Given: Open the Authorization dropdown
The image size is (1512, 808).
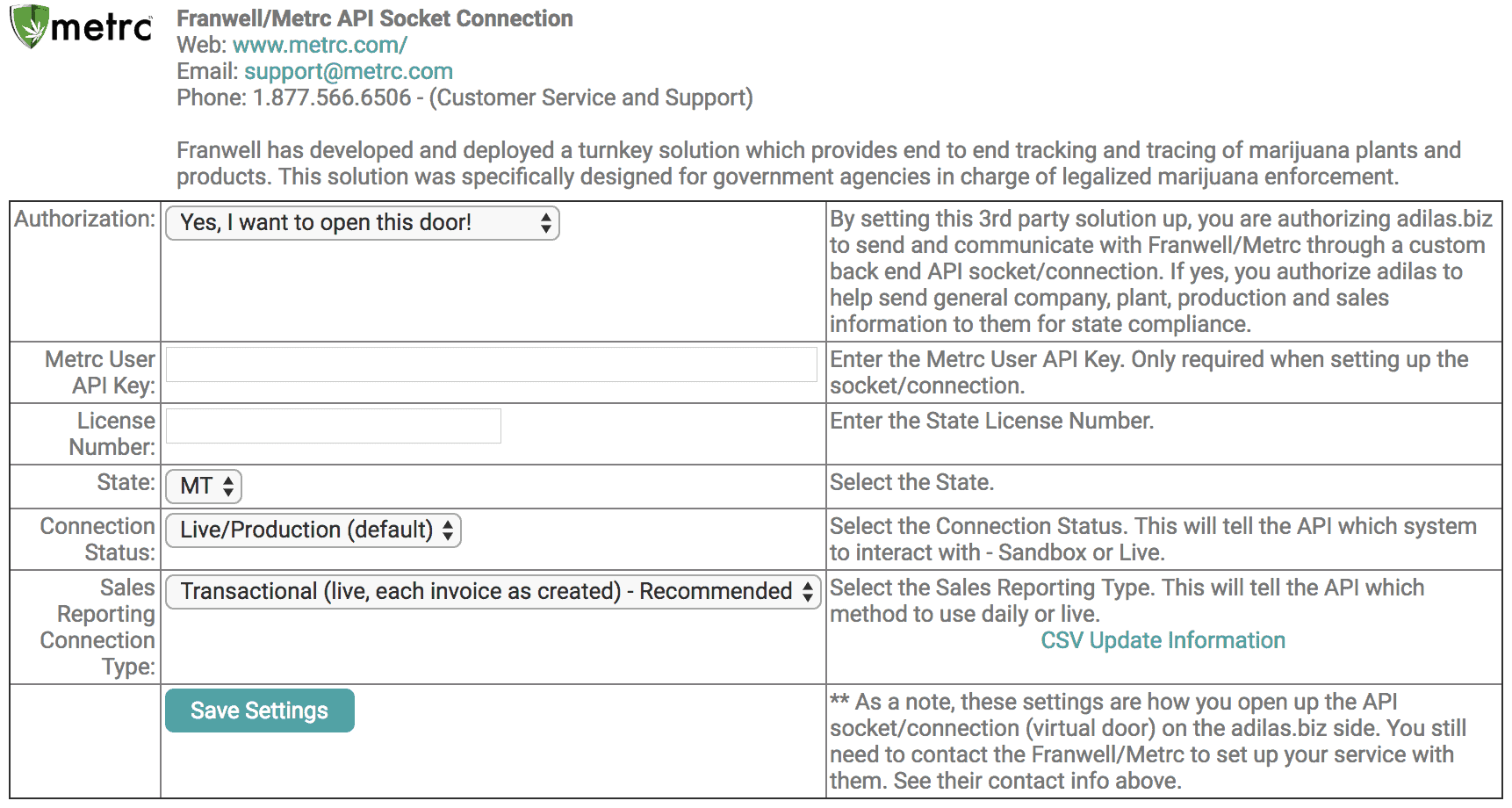Looking at the screenshot, I should click(363, 223).
